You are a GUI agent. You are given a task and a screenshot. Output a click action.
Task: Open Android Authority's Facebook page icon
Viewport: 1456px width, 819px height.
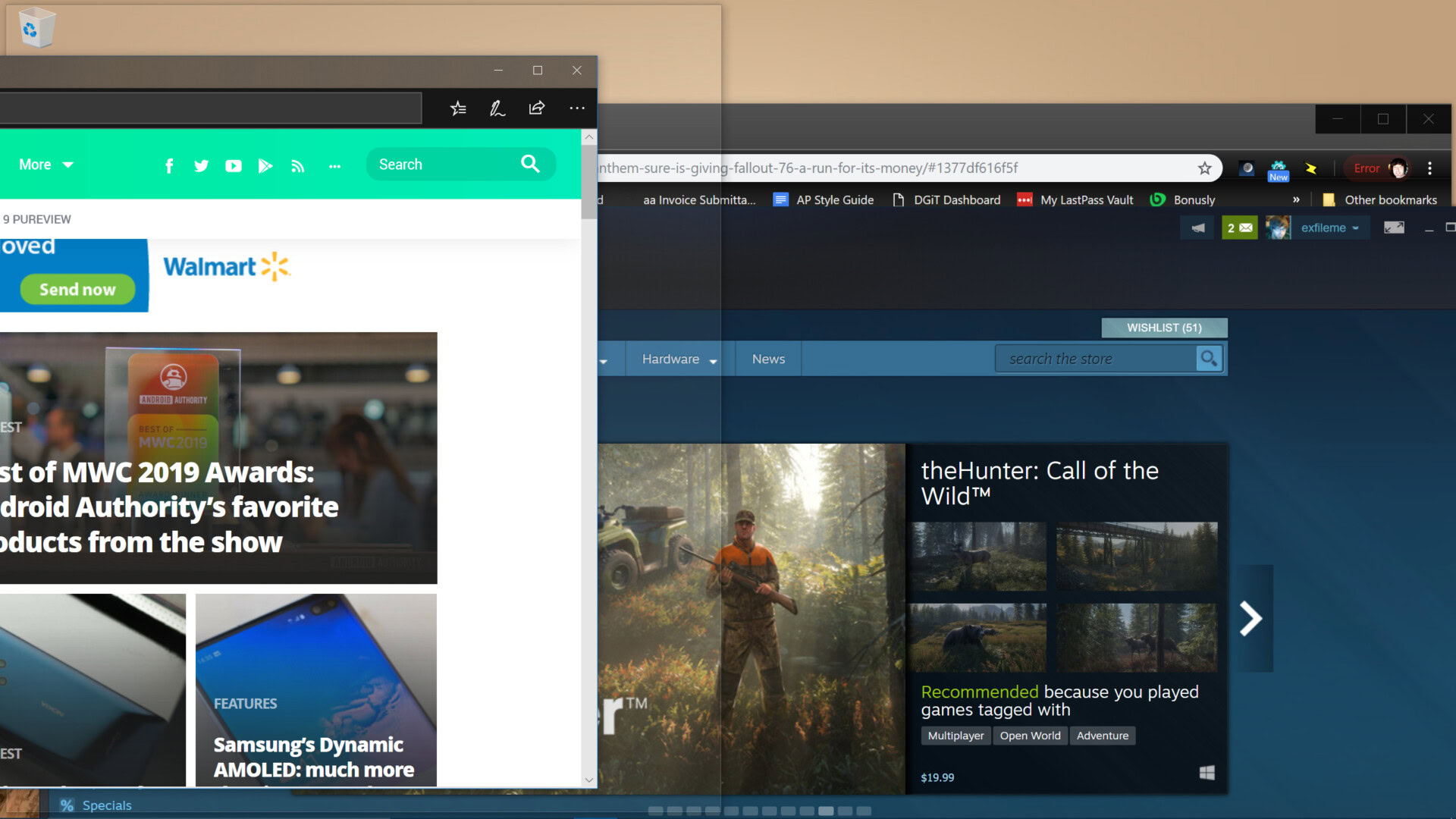coord(169,166)
